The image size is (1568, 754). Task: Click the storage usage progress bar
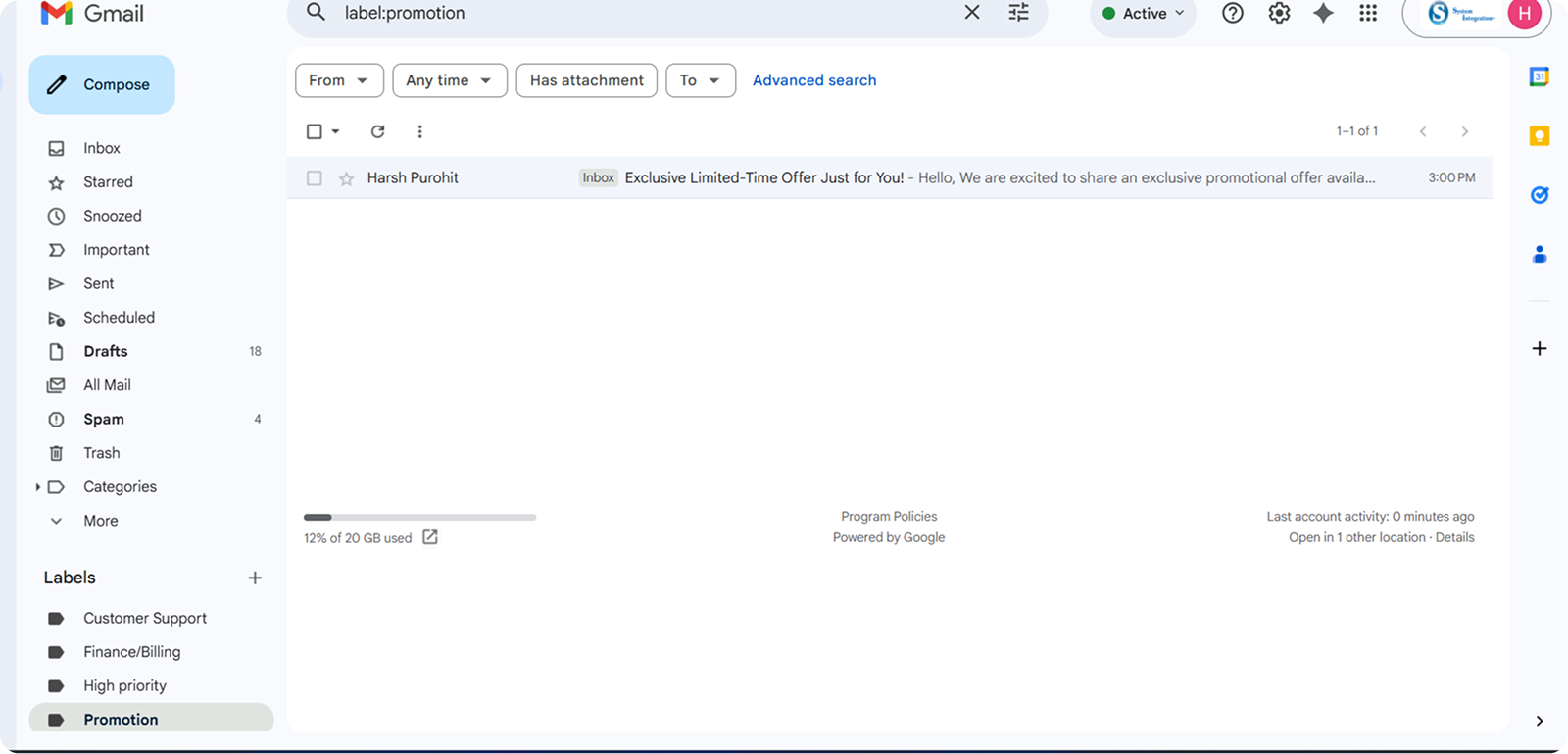(x=419, y=517)
